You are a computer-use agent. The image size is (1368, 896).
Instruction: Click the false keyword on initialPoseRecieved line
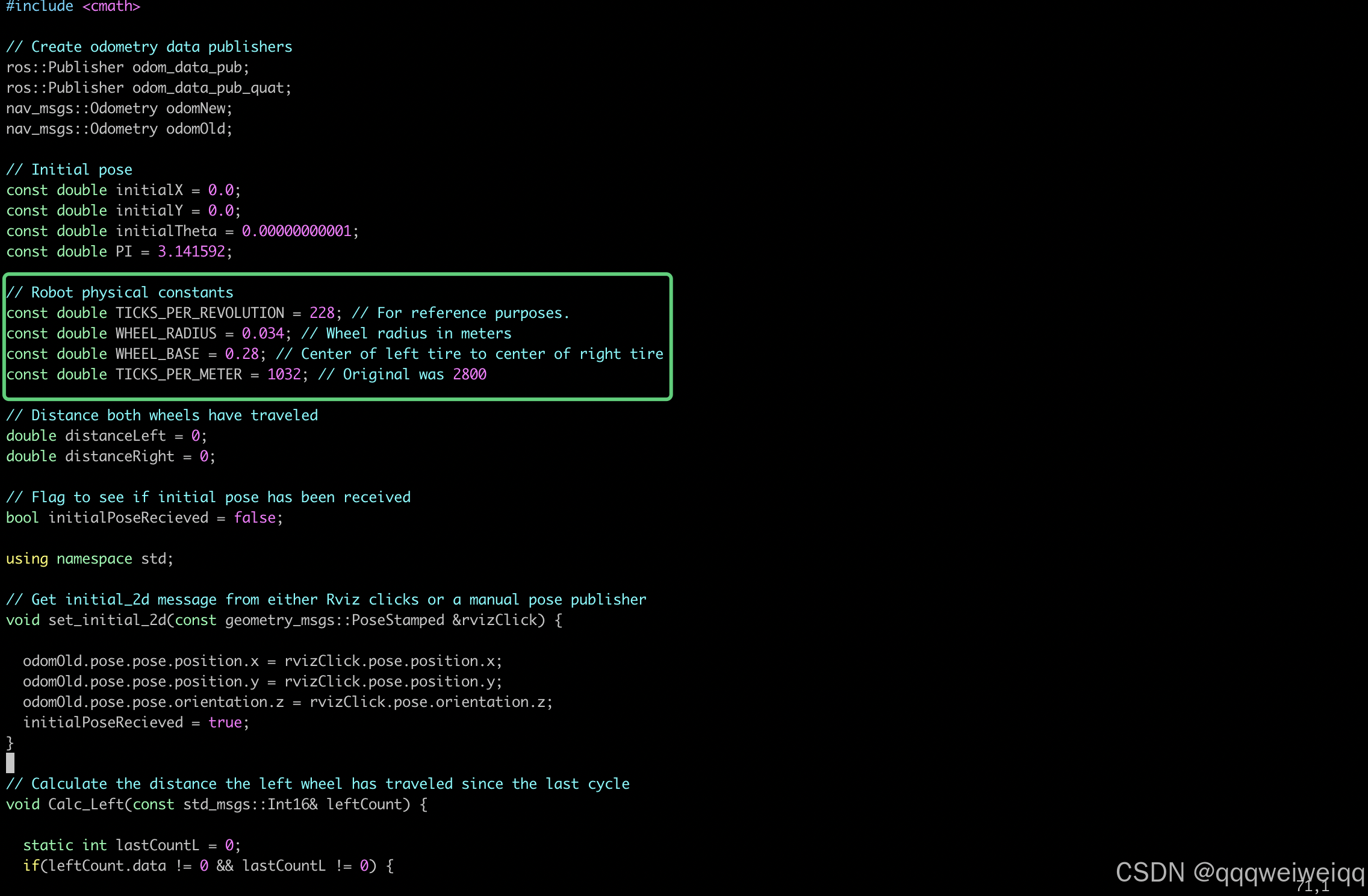point(255,517)
